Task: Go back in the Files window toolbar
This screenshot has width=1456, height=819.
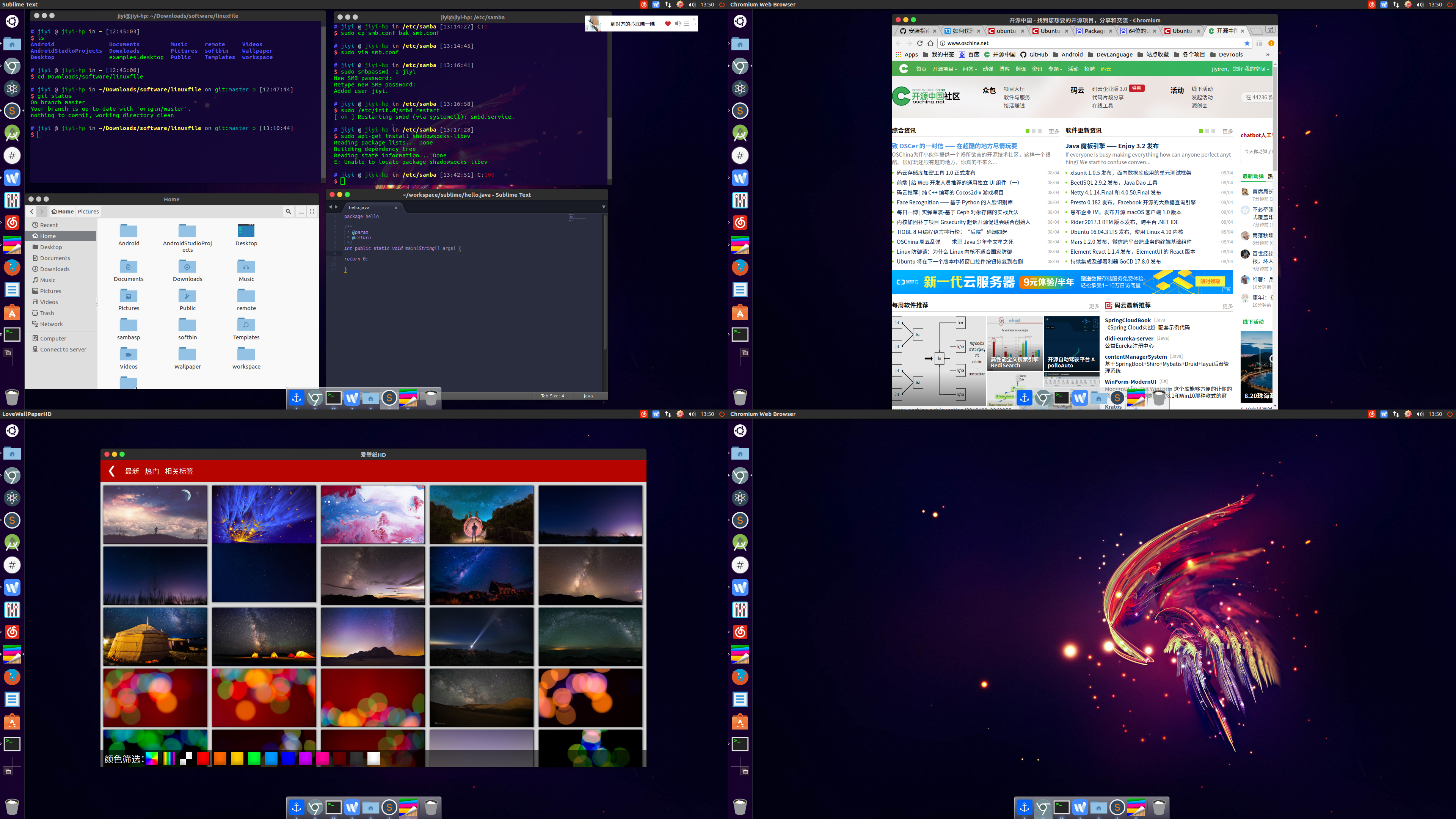Action: [31, 212]
